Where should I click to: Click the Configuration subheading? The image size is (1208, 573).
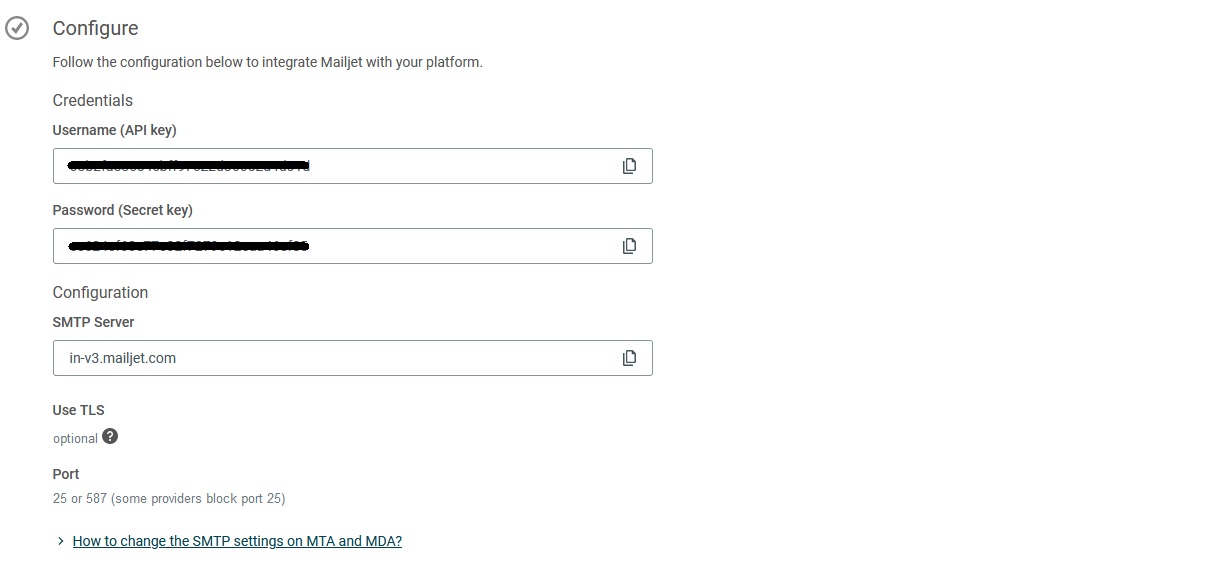[100, 293]
